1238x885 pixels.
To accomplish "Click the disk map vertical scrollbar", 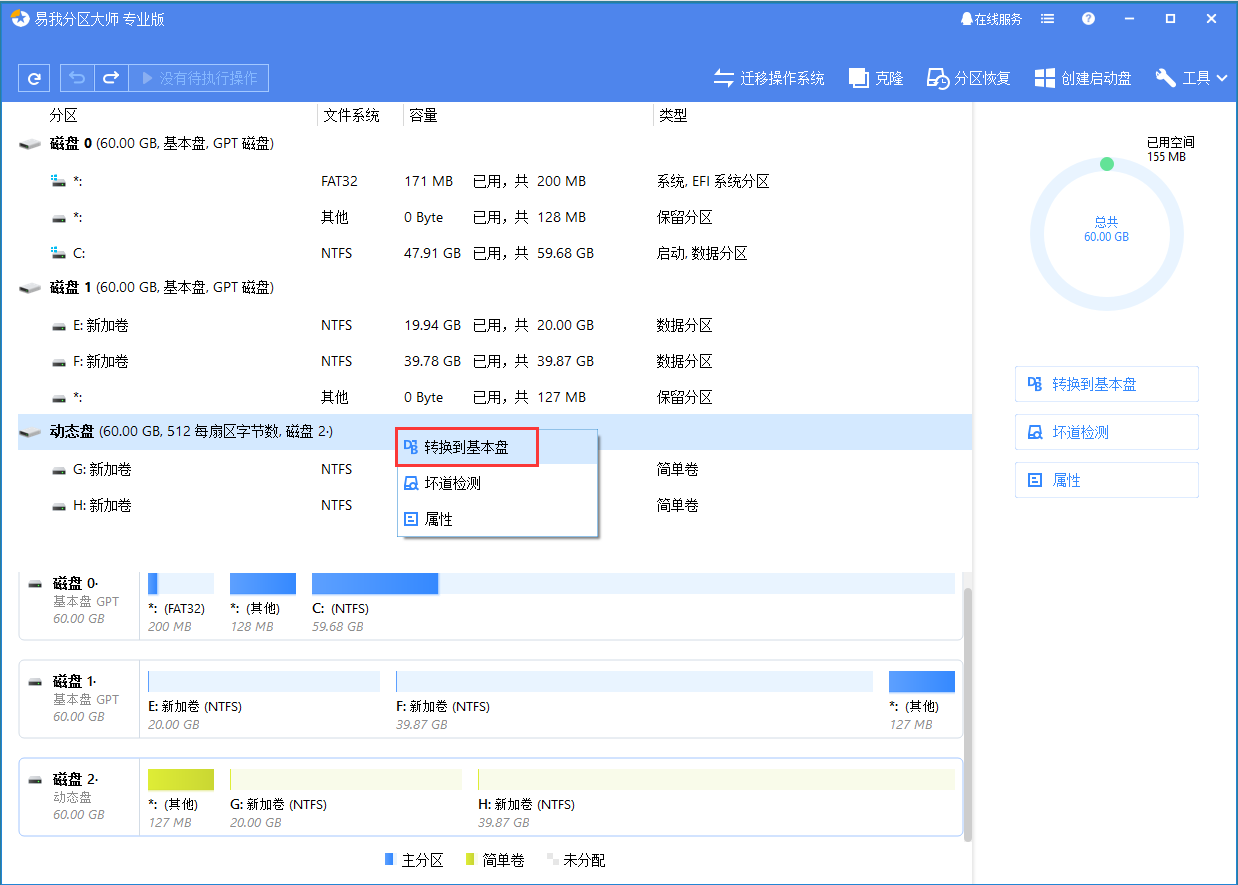I will pyautogui.click(x=966, y=700).
